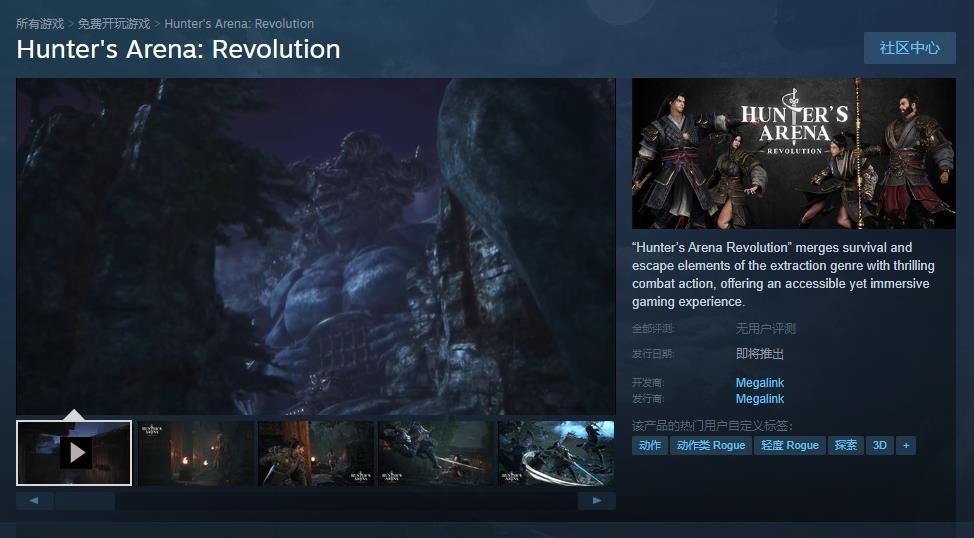Select the dark torch-lit corridor screenshot thumbnail
The width and height of the screenshot is (974, 538).
click(x=196, y=453)
